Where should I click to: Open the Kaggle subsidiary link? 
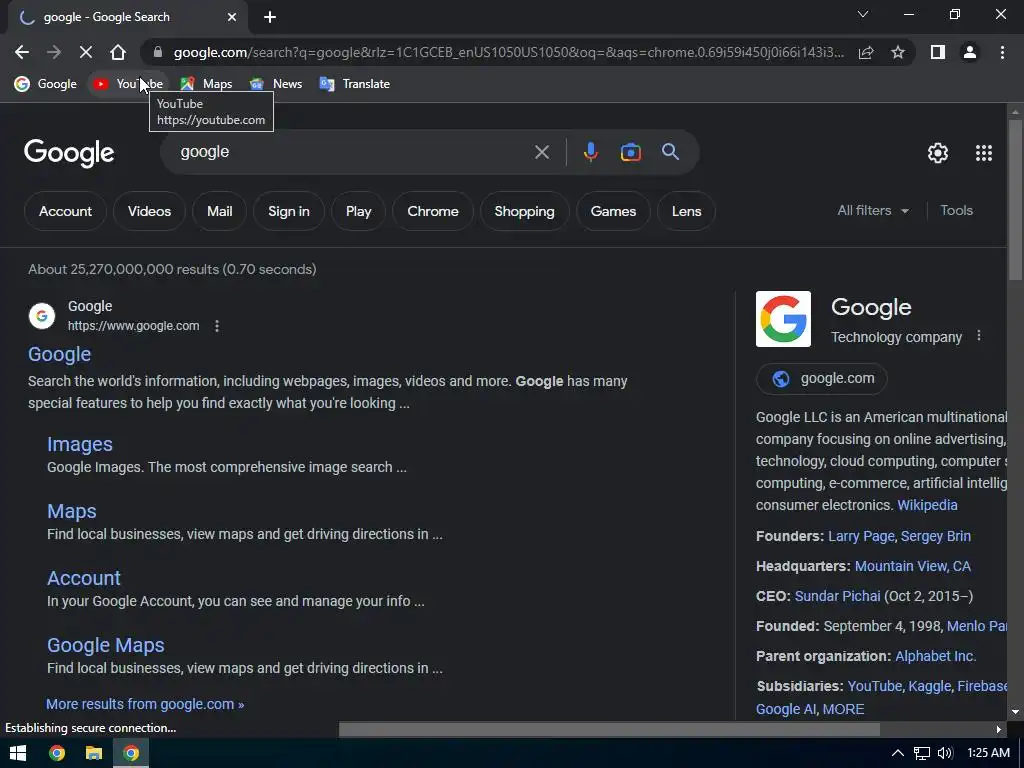pos(930,686)
